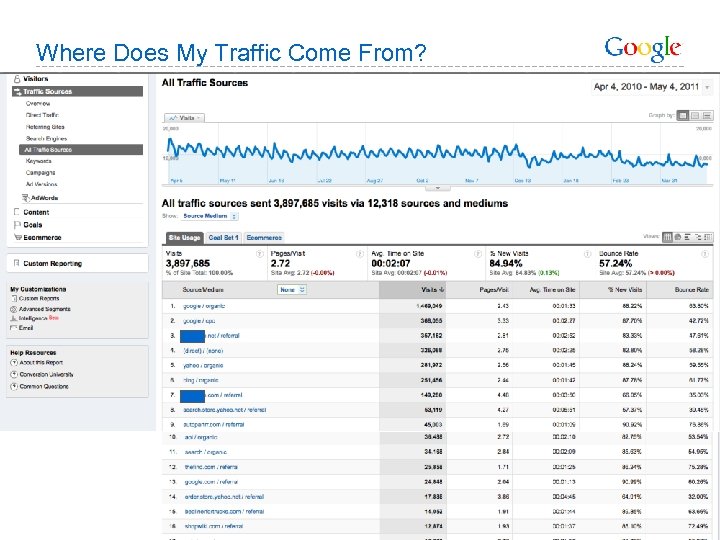This screenshot has width=720, height=540.
Task: Open Overview under Traffic Sources
Action: click(x=38, y=104)
